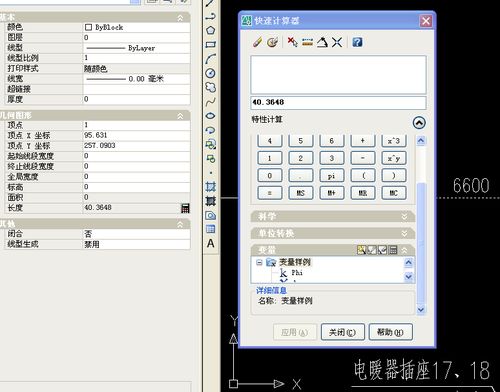Click the 闭合 property value field
The height and width of the screenshot is (392, 500).
click(136, 234)
